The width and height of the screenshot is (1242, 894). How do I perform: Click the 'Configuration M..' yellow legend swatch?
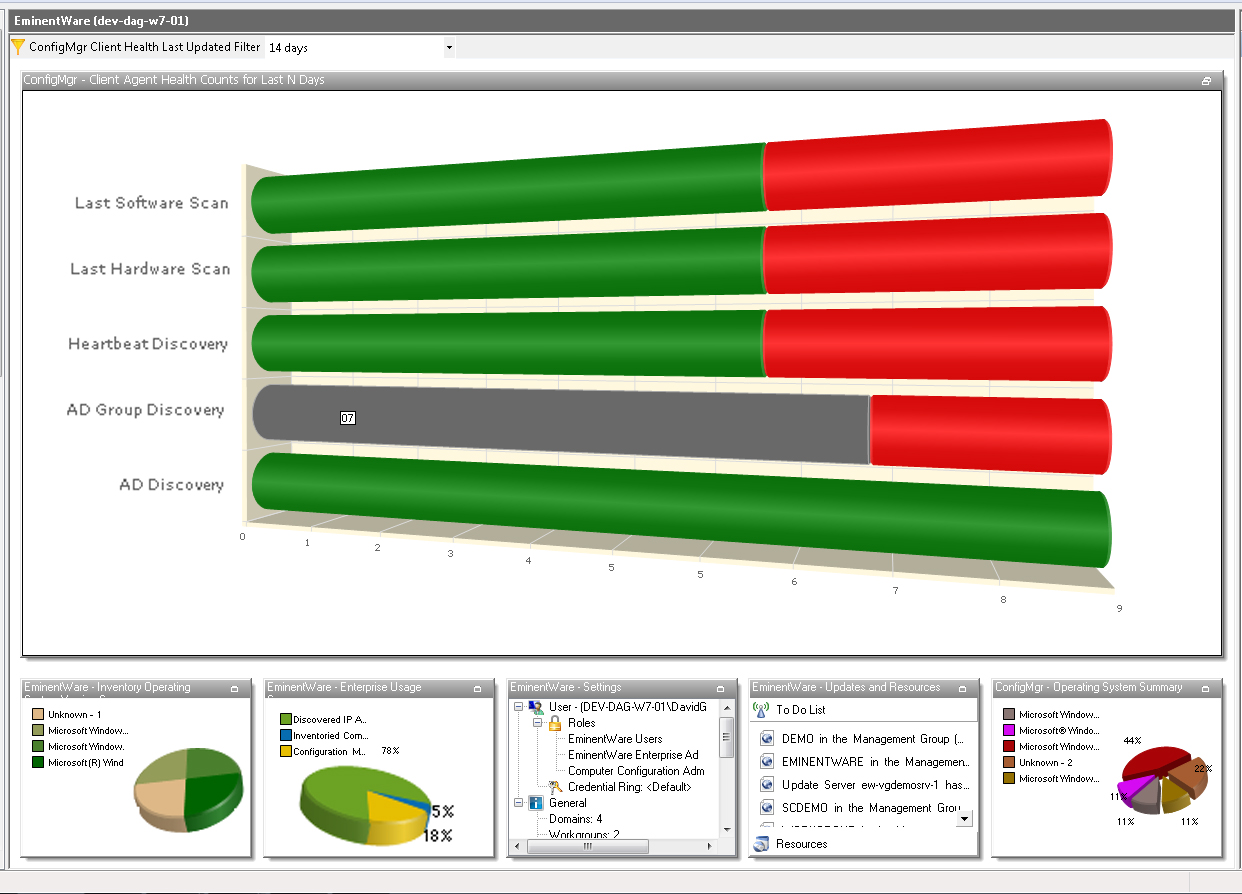click(x=285, y=751)
